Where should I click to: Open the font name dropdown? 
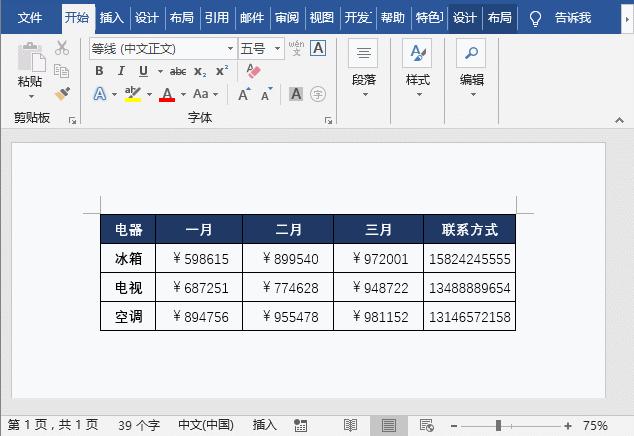coord(230,49)
